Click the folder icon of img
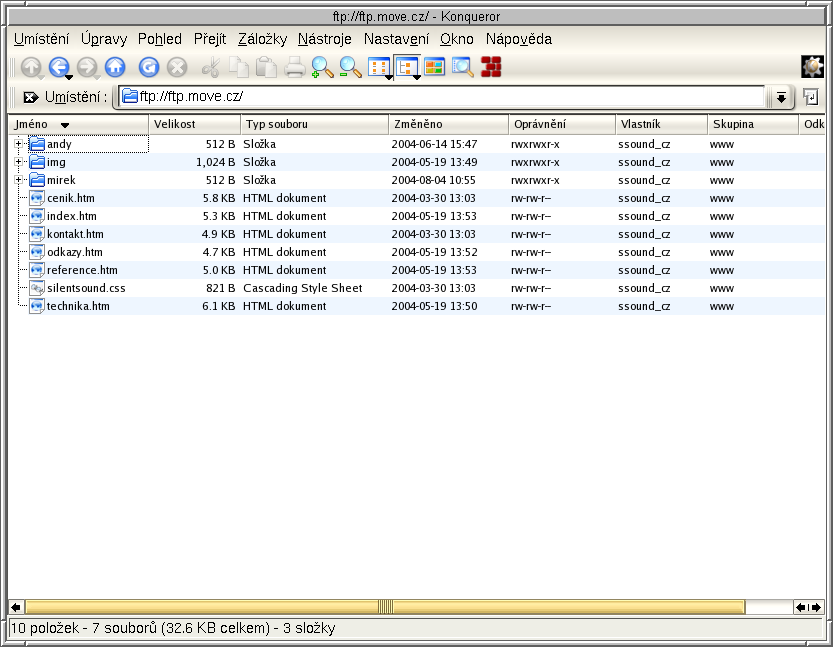Viewport: 833px width, 647px height. [x=37, y=162]
